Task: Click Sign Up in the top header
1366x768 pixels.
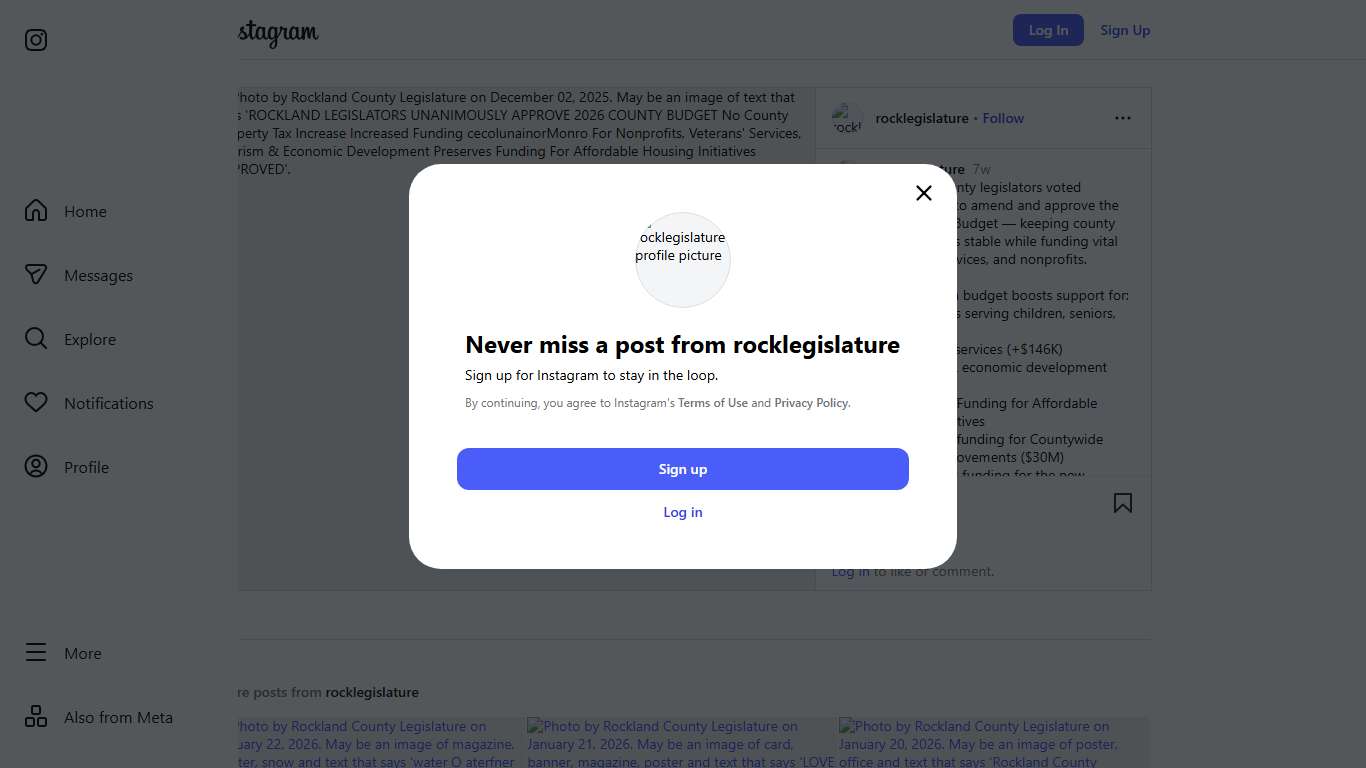Action: coord(1125,30)
